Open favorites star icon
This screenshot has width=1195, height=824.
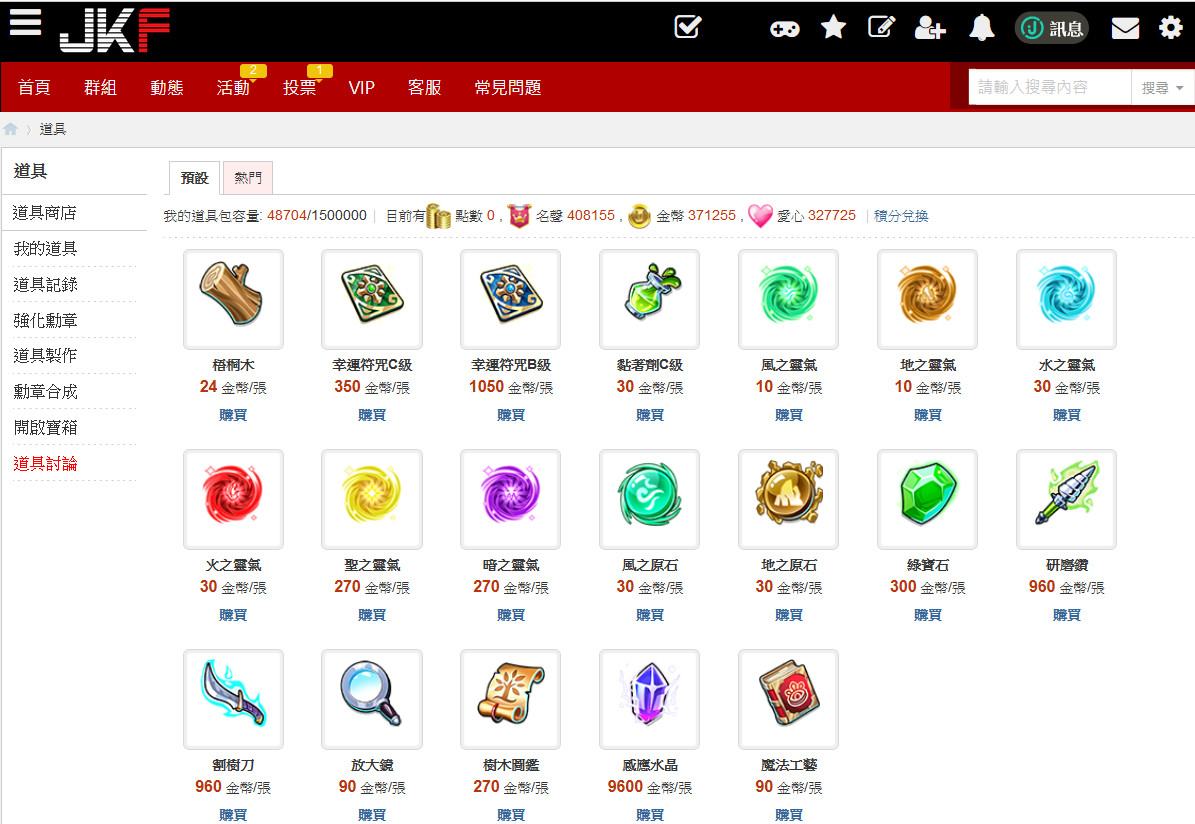[833, 27]
